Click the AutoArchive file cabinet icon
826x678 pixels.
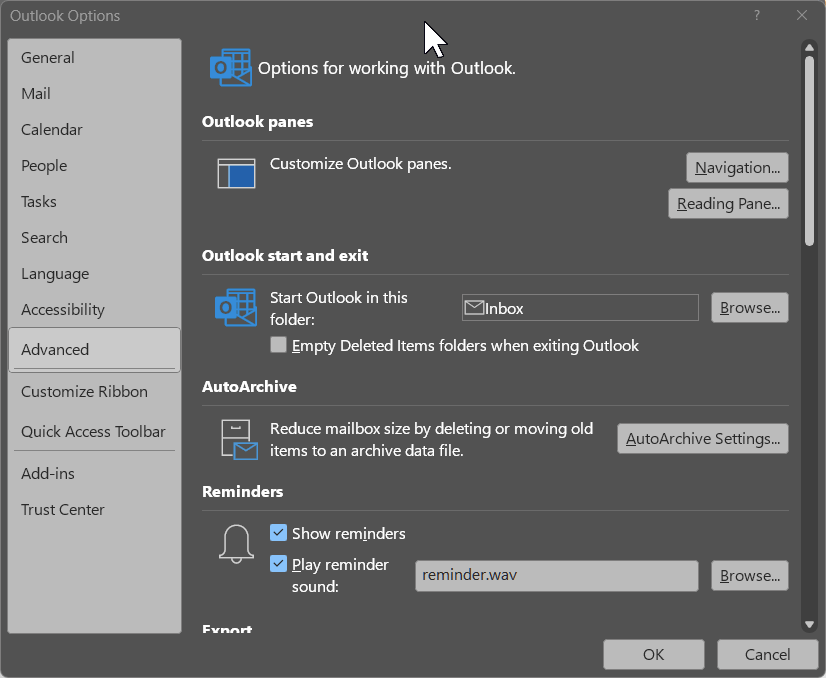(239, 439)
